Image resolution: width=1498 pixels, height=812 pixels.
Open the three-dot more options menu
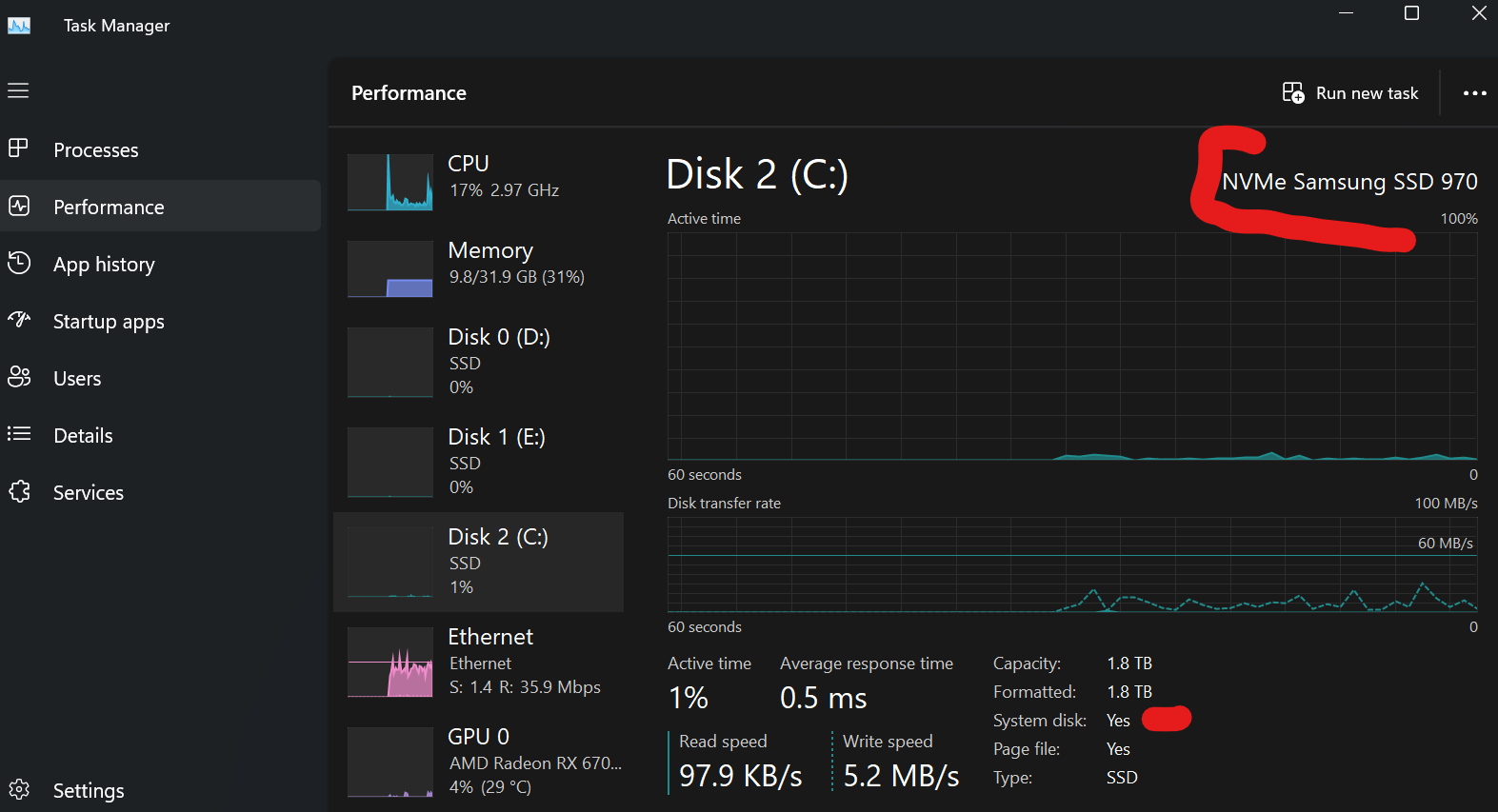coord(1474,93)
